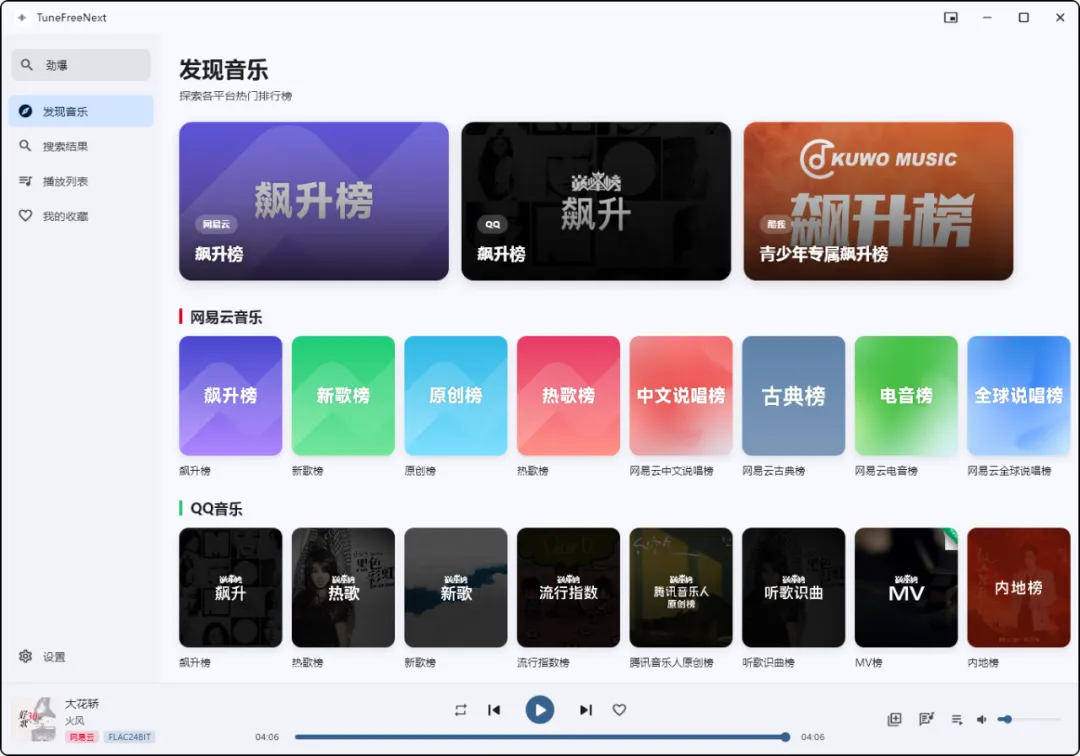Open the 流行指数 chart cover
Screen dimensions: 1080x756
pyautogui.click(x=568, y=587)
